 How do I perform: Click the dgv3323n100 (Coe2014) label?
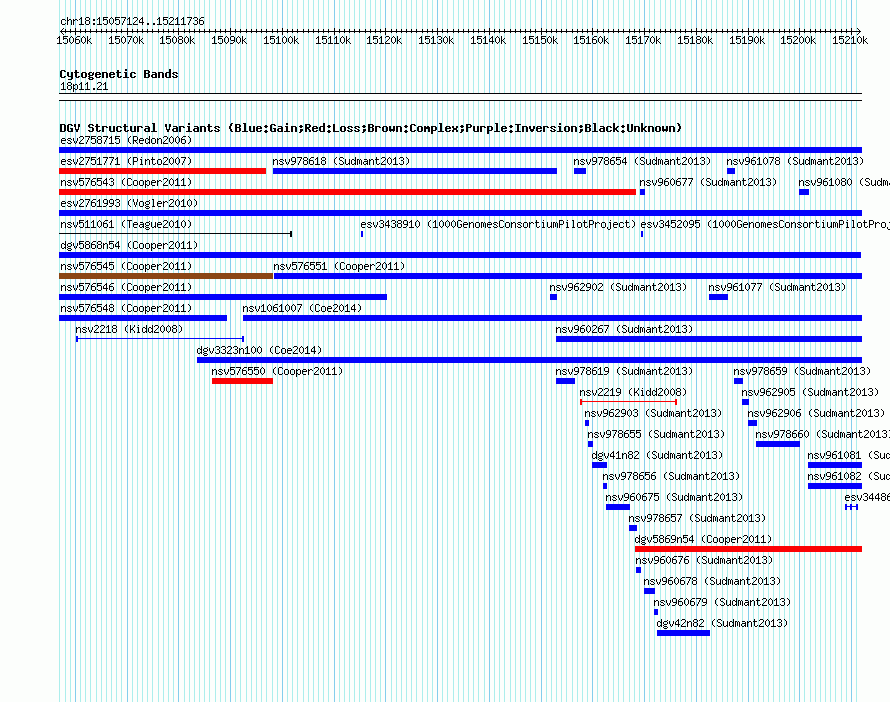[x=259, y=350]
